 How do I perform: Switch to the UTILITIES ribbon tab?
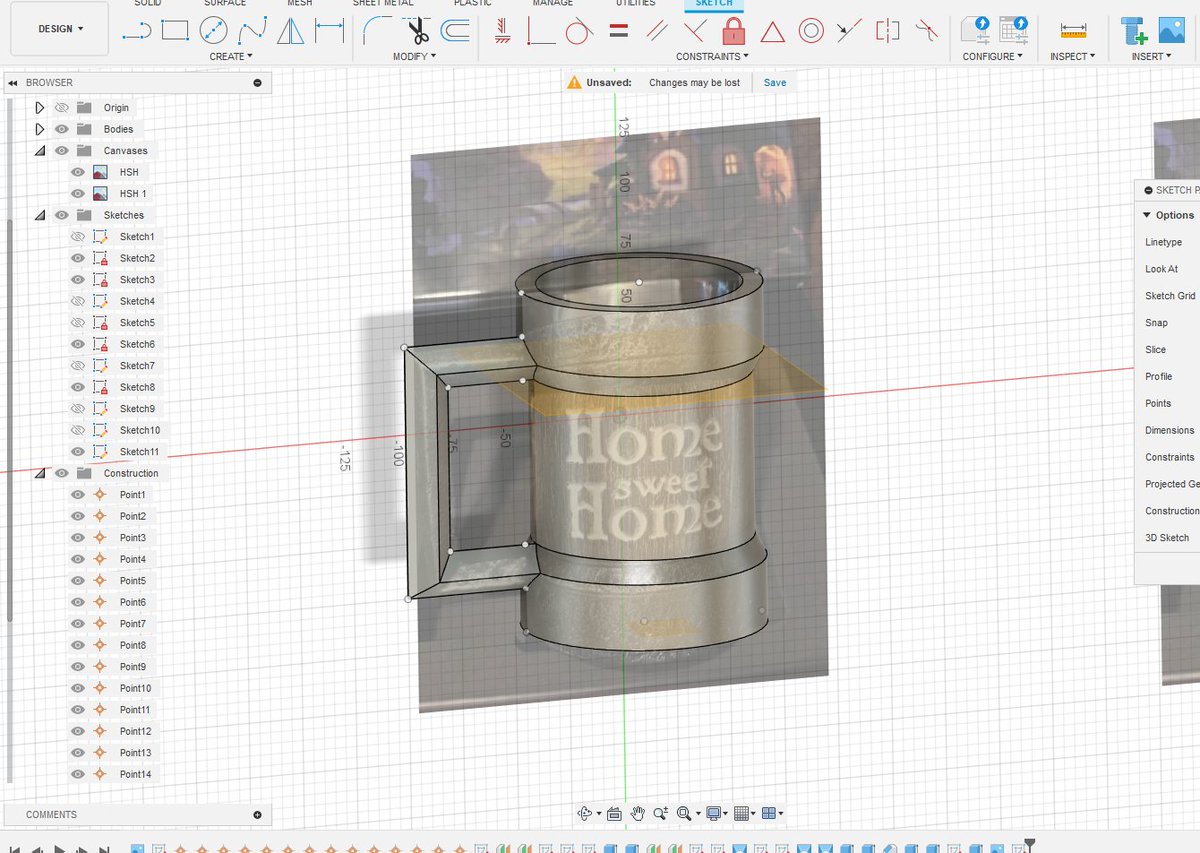point(636,4)
